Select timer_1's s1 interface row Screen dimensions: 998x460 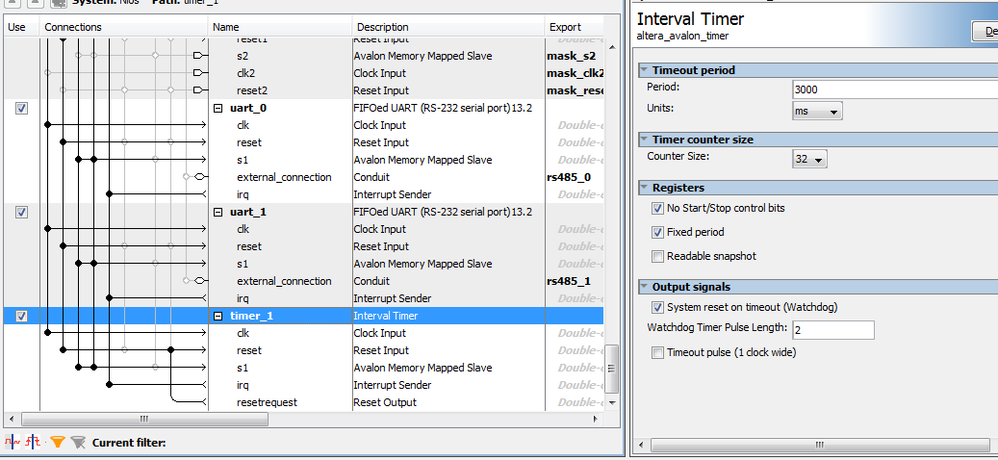304,368
